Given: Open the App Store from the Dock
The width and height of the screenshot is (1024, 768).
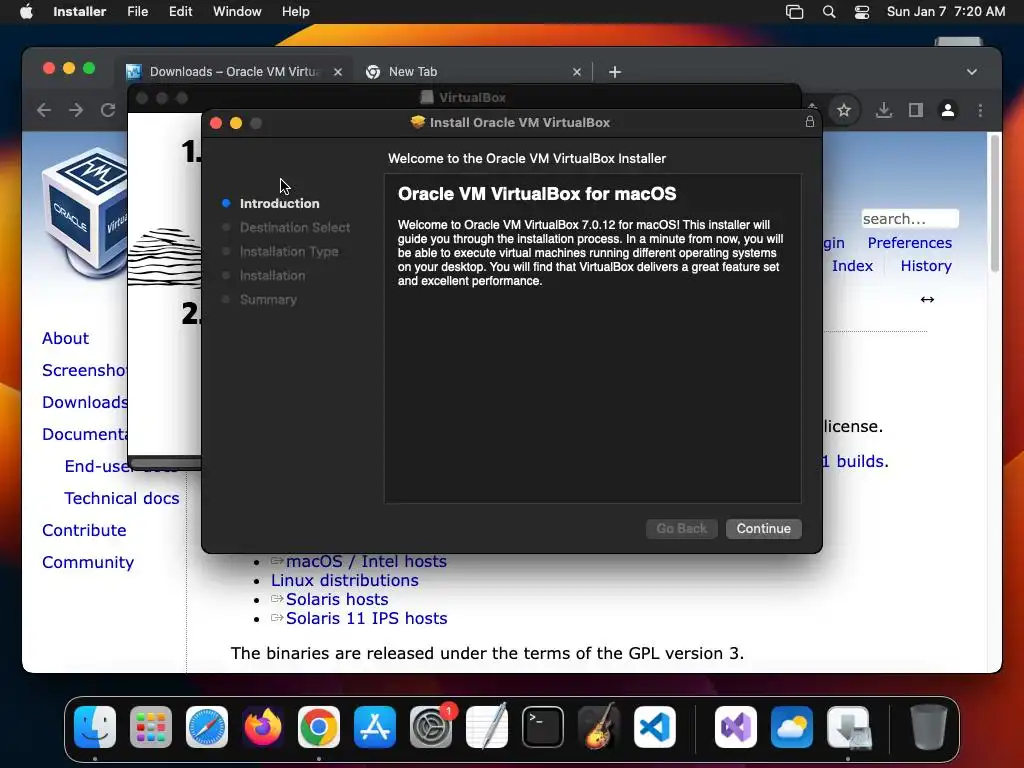Looking at the screenshot, I should click(375, 727).
